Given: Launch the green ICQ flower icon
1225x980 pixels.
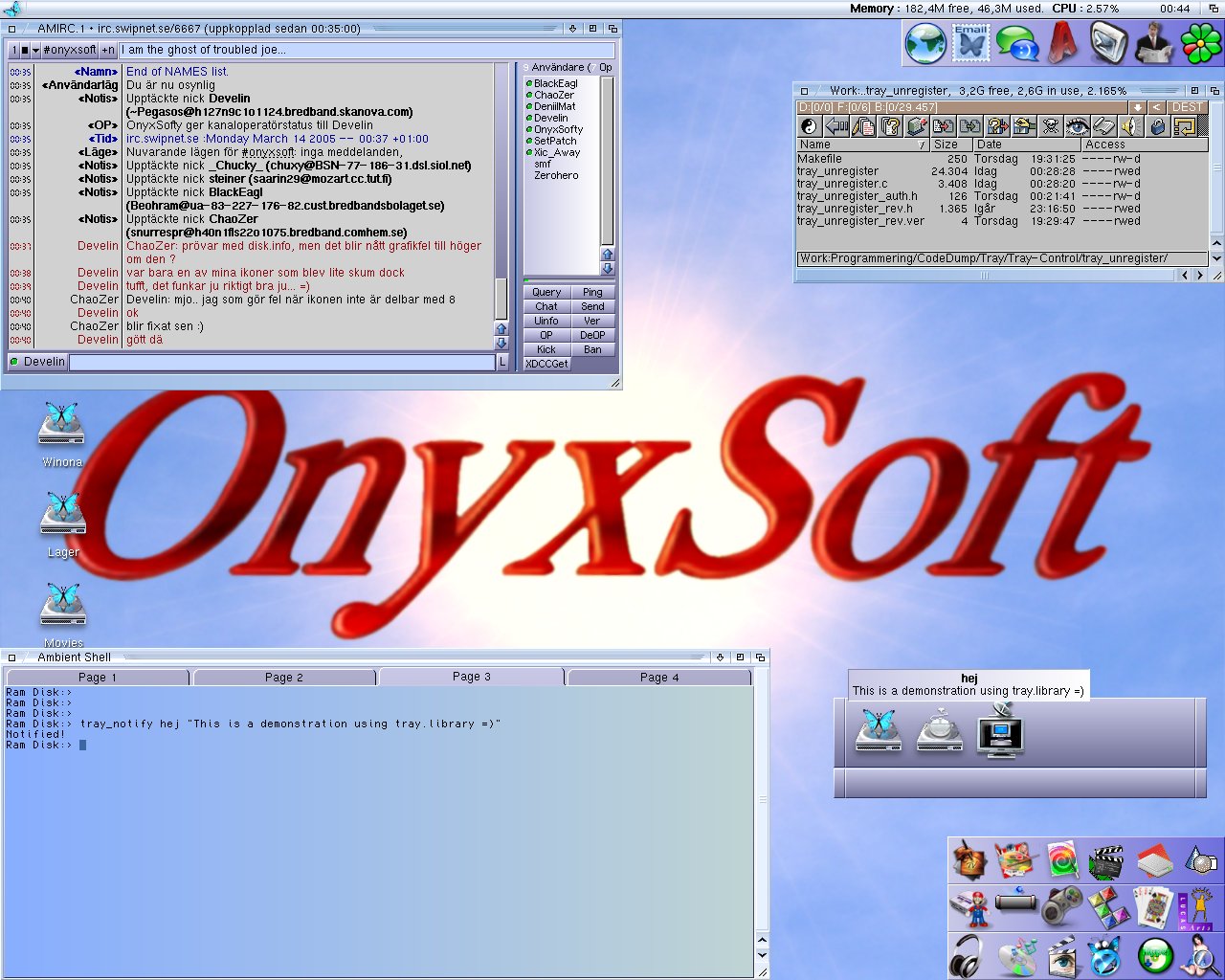Looking at the screenshot, I should (1200, 43).
